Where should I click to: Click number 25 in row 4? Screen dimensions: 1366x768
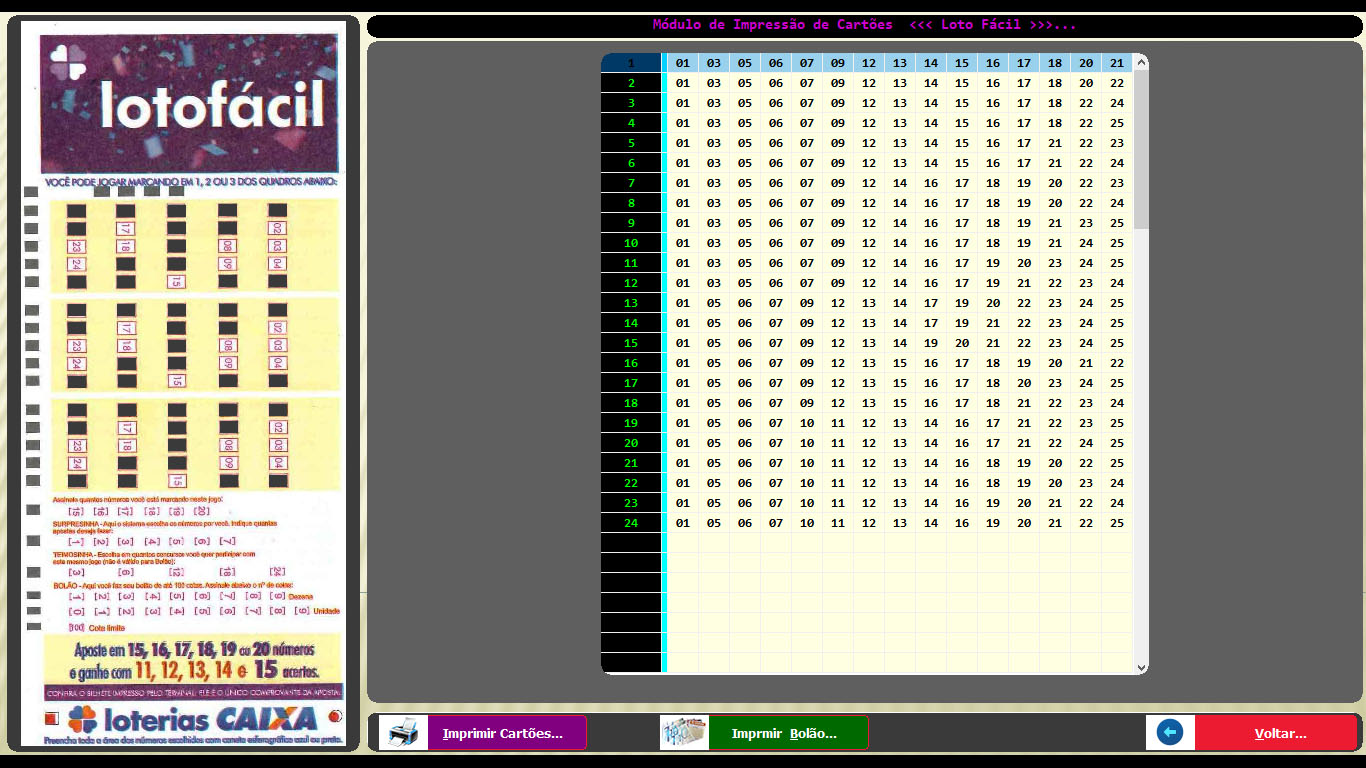(1117, 123)
